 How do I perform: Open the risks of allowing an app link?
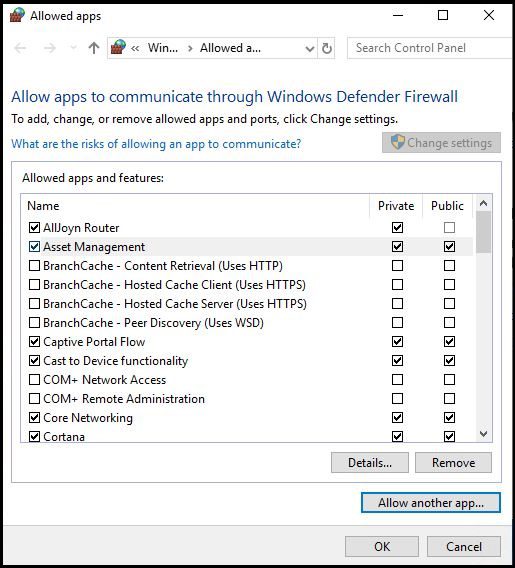156,144
